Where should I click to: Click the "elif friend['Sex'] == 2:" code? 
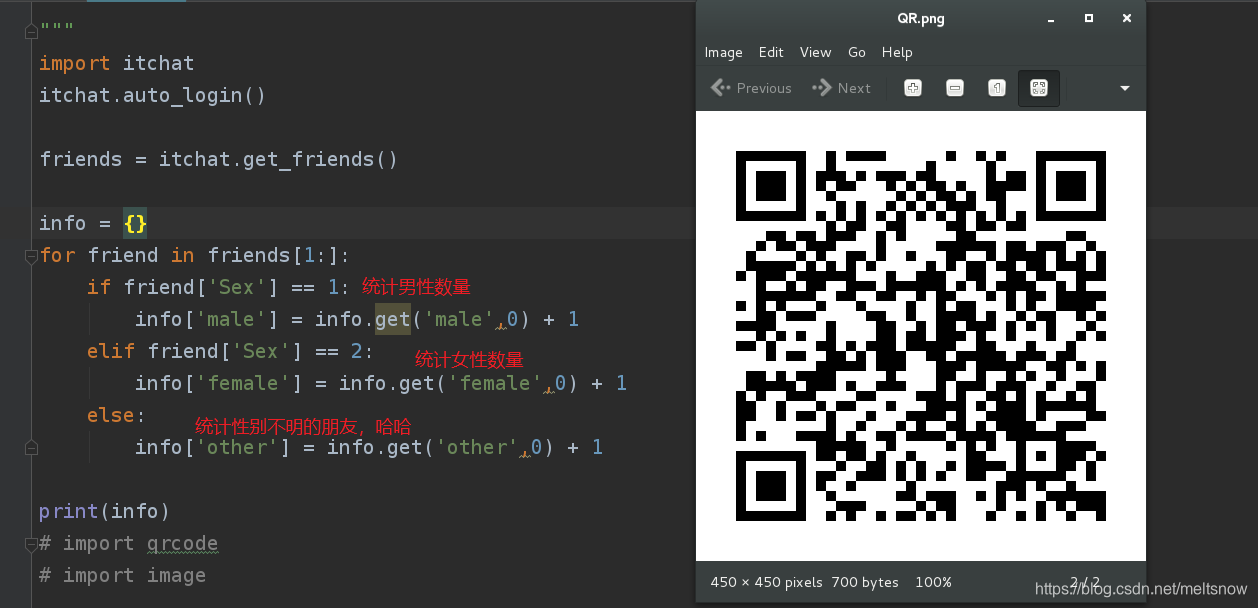(230, 351)
